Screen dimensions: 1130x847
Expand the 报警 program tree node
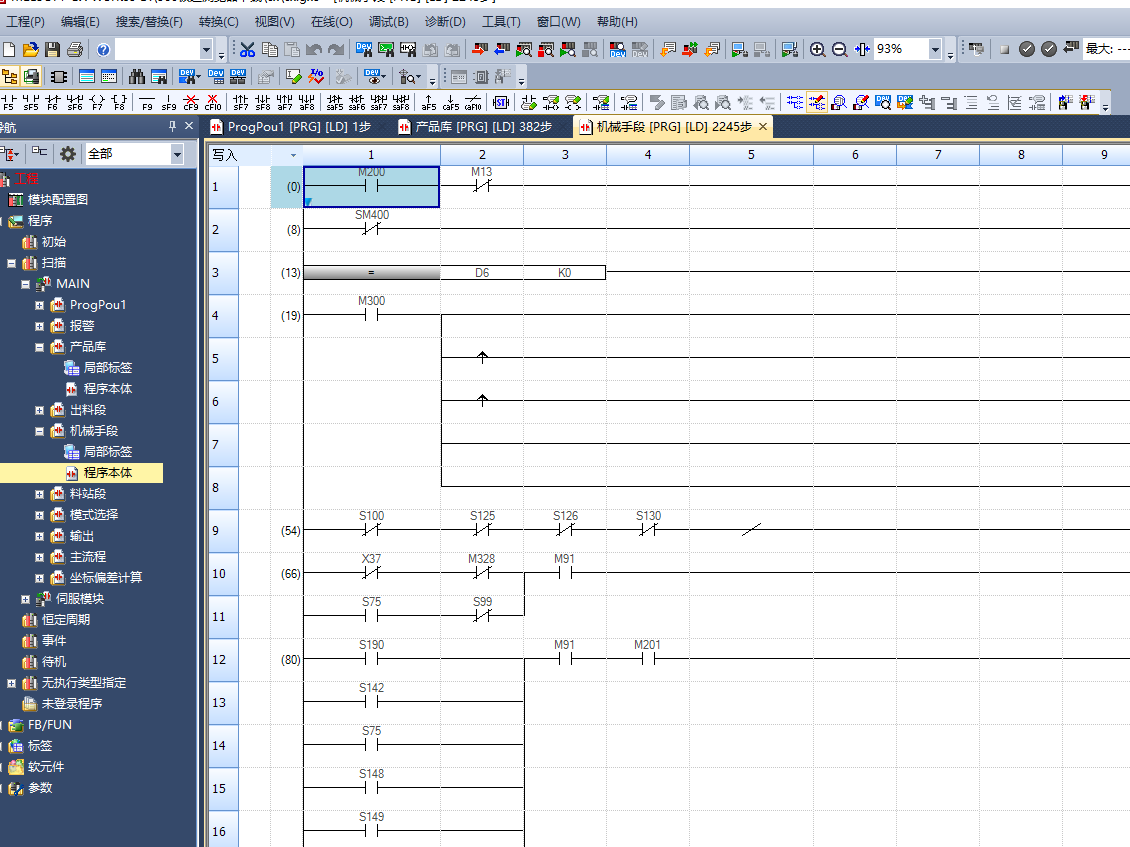[x=40, y=326]
